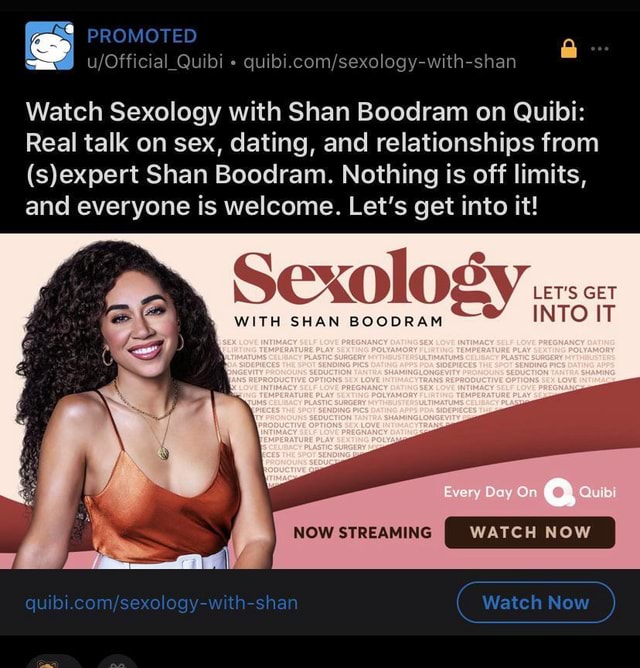
Task: Tap the blue outlined Watch Now button
Action: (536, 602)
